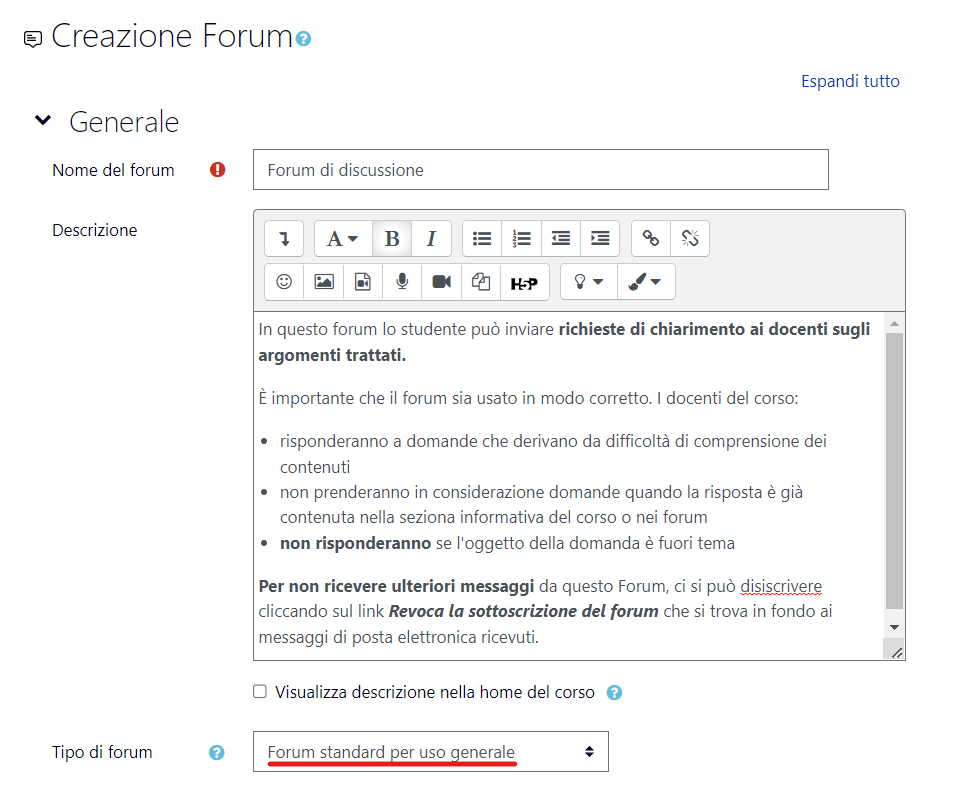Open help for 'Tipo di forum'
This screenshot has height=787, width=960.
216,751
